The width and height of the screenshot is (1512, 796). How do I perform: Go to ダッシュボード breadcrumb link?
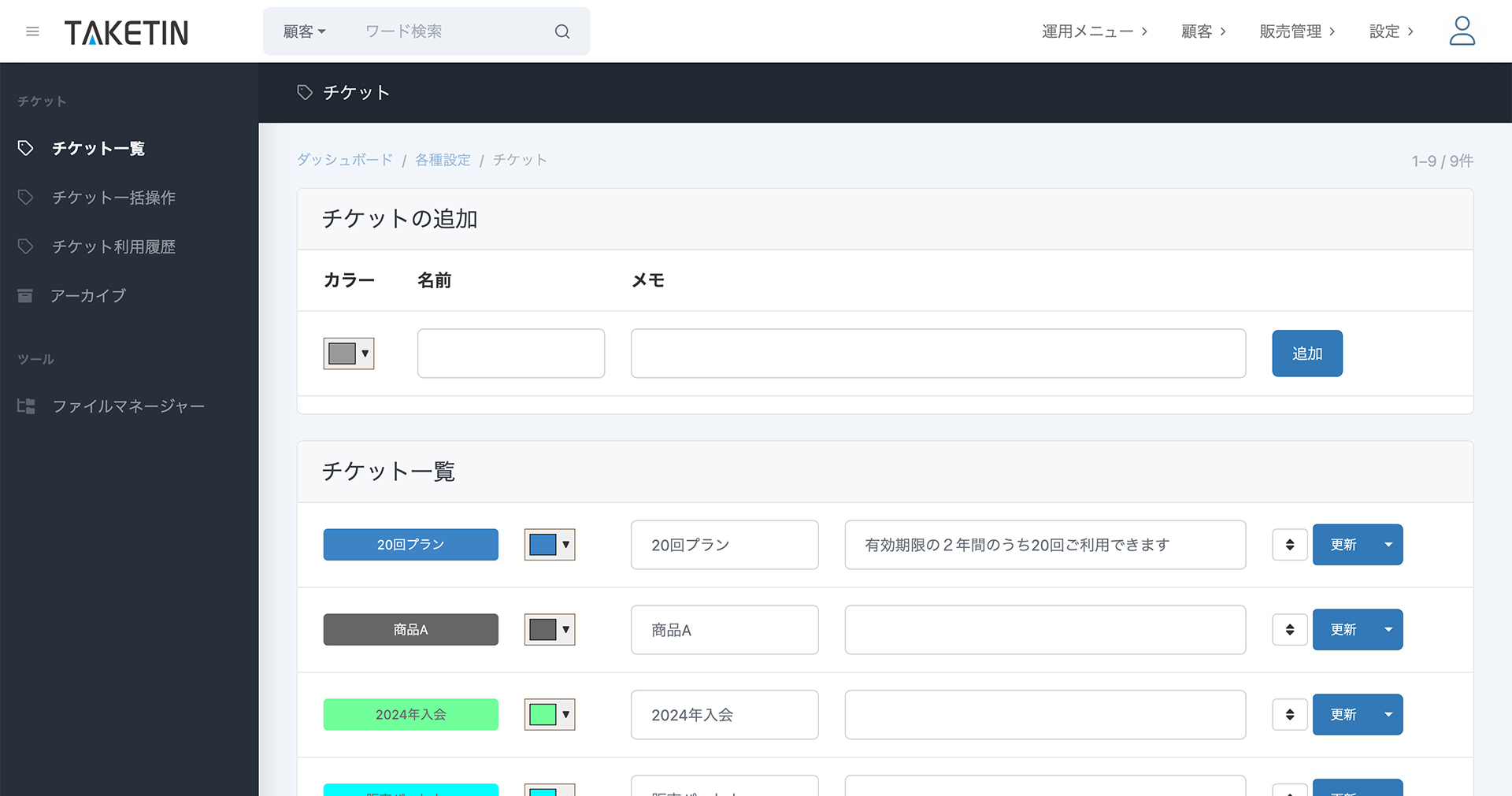pyautogui.click(x=345, y=160)
